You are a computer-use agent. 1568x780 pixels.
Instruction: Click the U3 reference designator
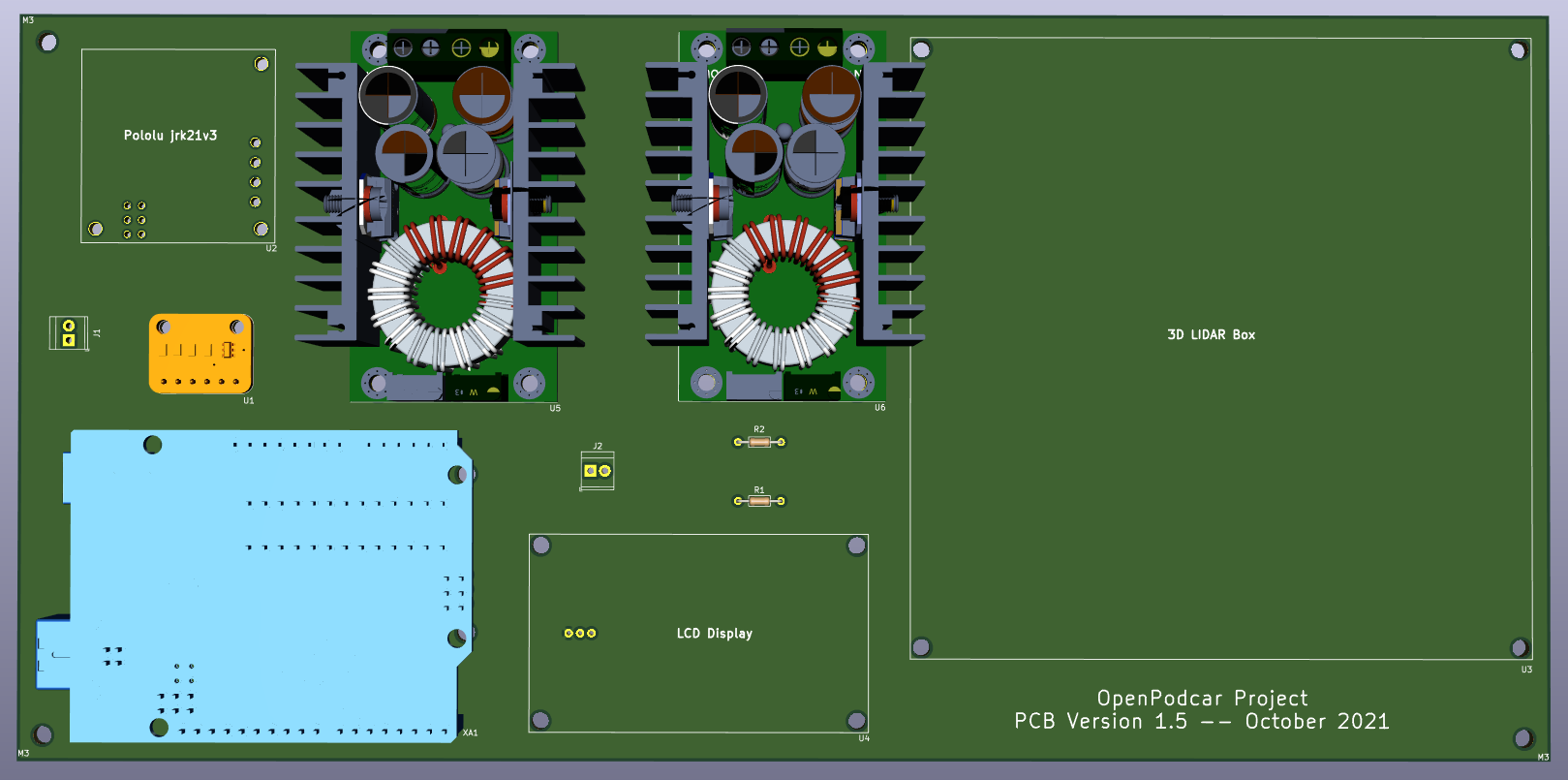point(1526,670)
